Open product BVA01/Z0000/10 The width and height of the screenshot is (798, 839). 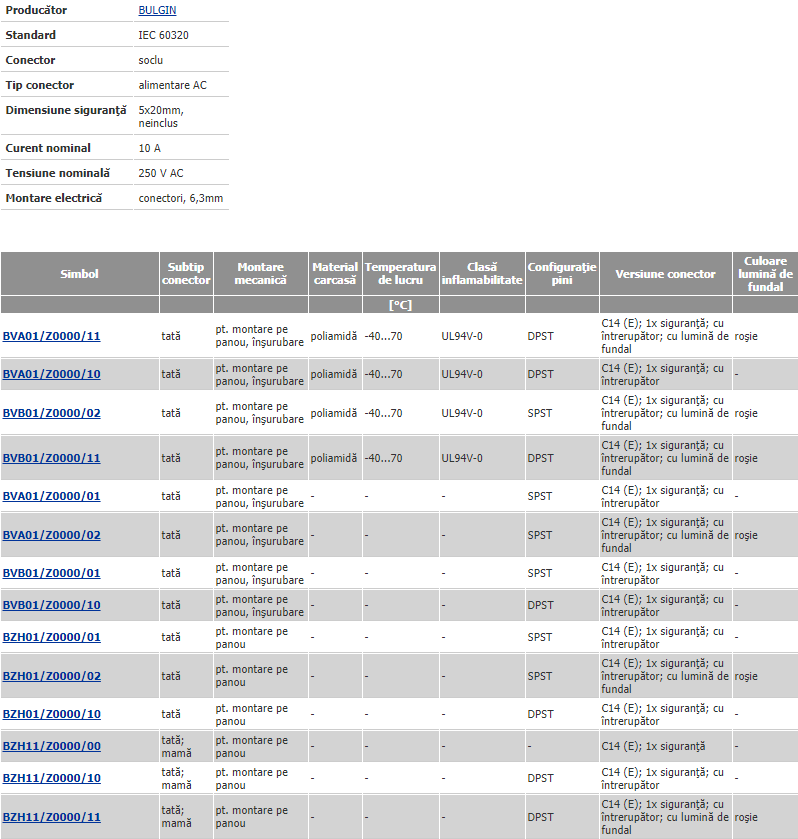51,374
